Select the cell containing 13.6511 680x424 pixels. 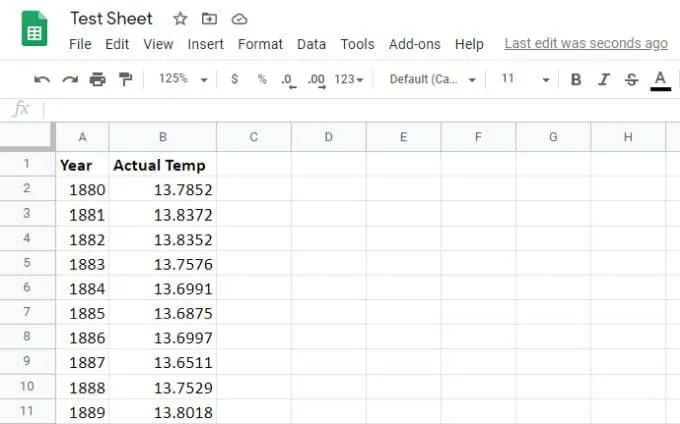click(163, 362)
